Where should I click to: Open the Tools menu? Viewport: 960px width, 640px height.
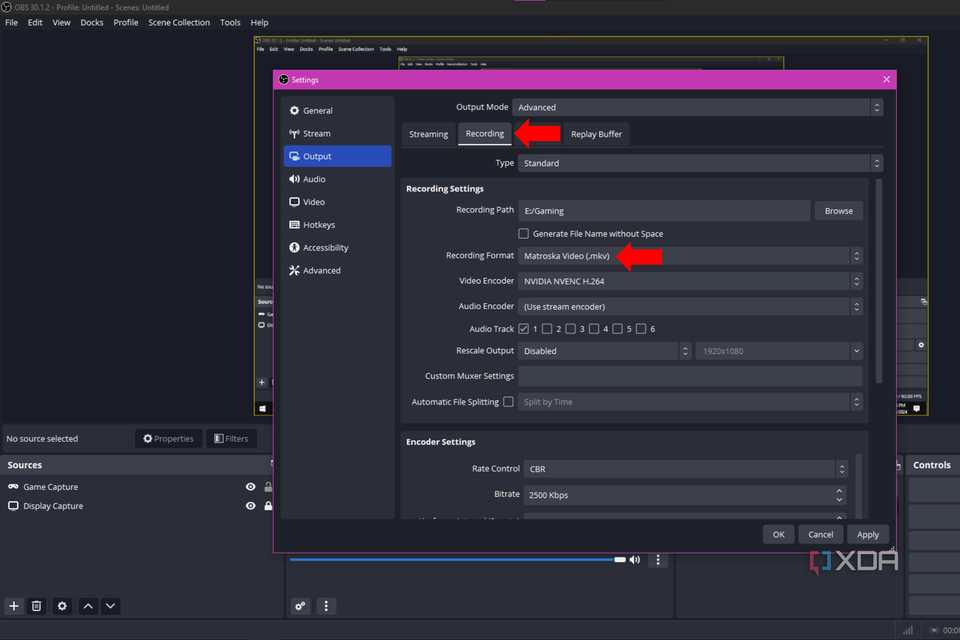pos(230,23)
